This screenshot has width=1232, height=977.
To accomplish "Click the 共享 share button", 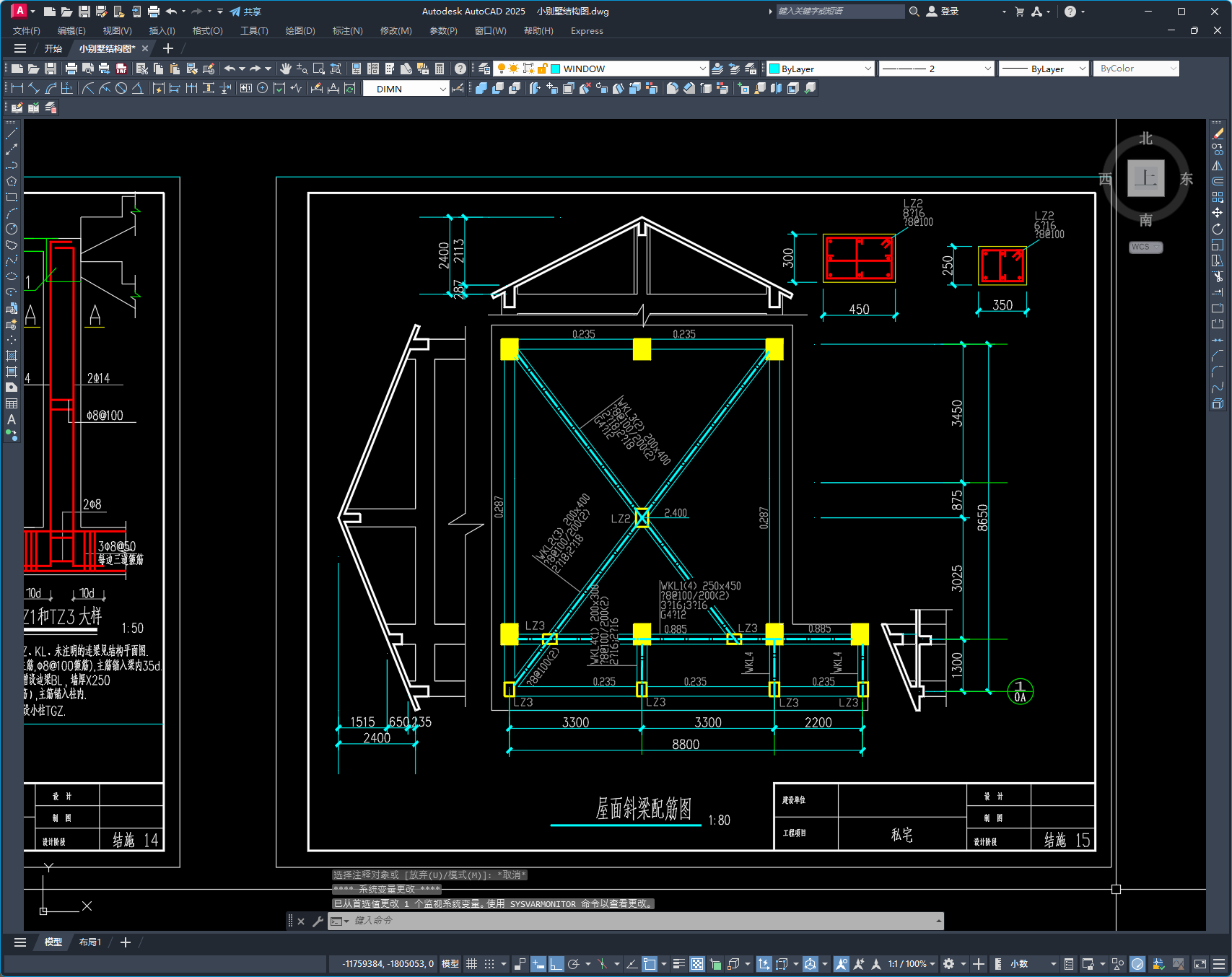I will click(245, 12).
